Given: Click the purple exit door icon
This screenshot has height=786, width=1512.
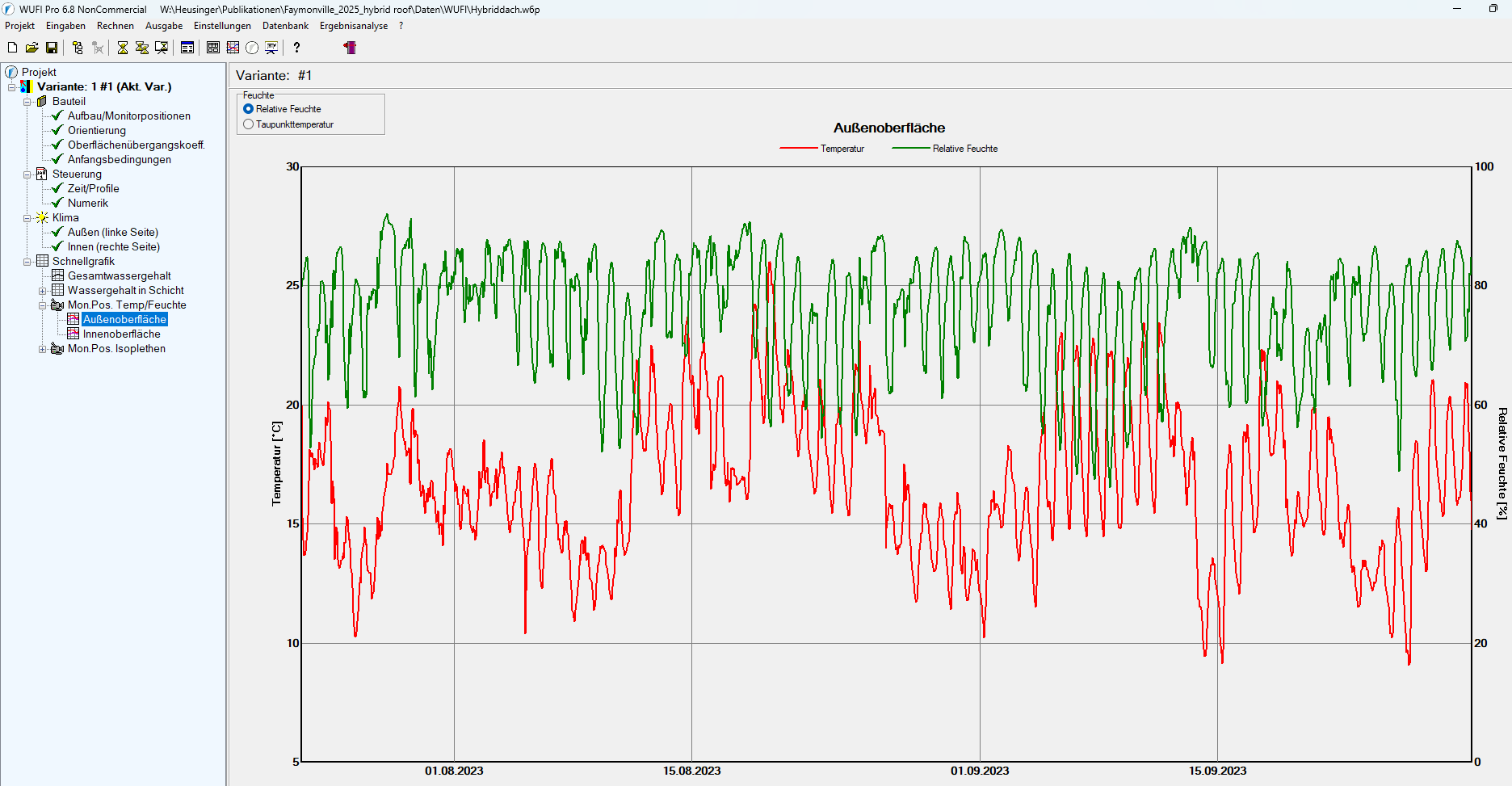Looking at the screenshot, I should click(350, 48).
